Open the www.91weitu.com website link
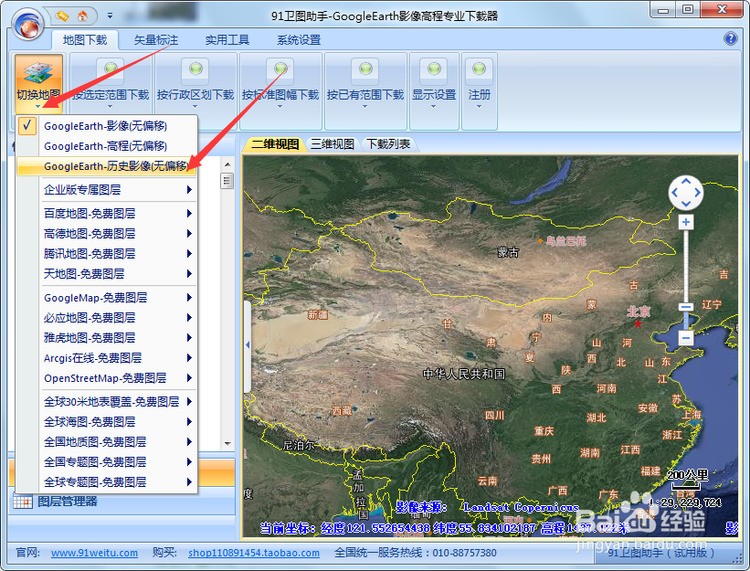This screenshot has height=571, width=750. (94, 553)
